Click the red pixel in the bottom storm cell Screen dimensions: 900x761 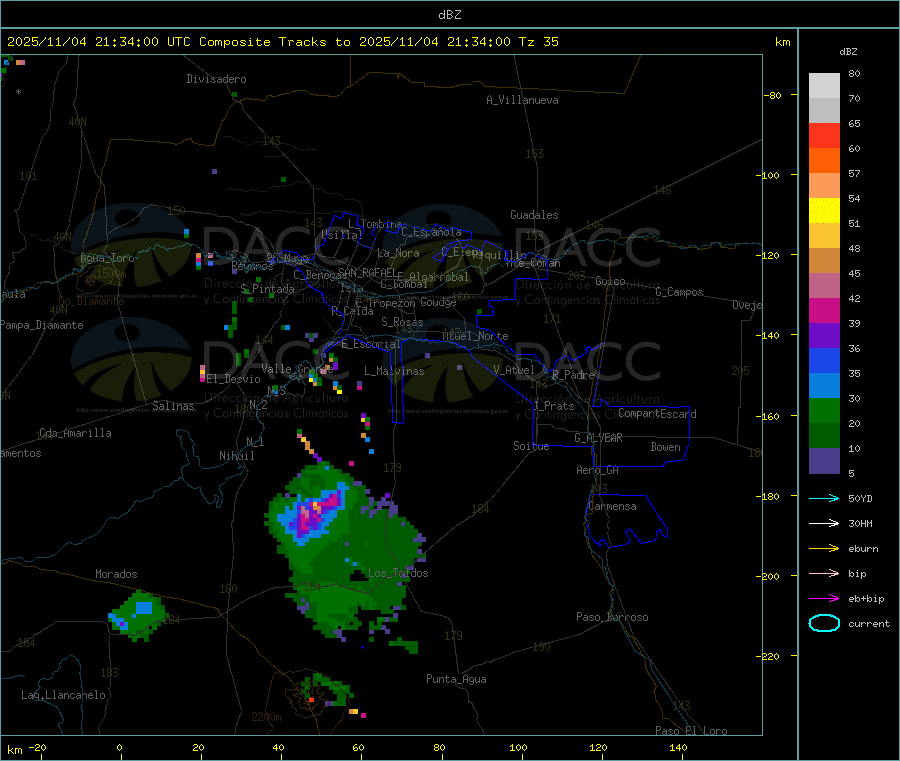point(312,699)
